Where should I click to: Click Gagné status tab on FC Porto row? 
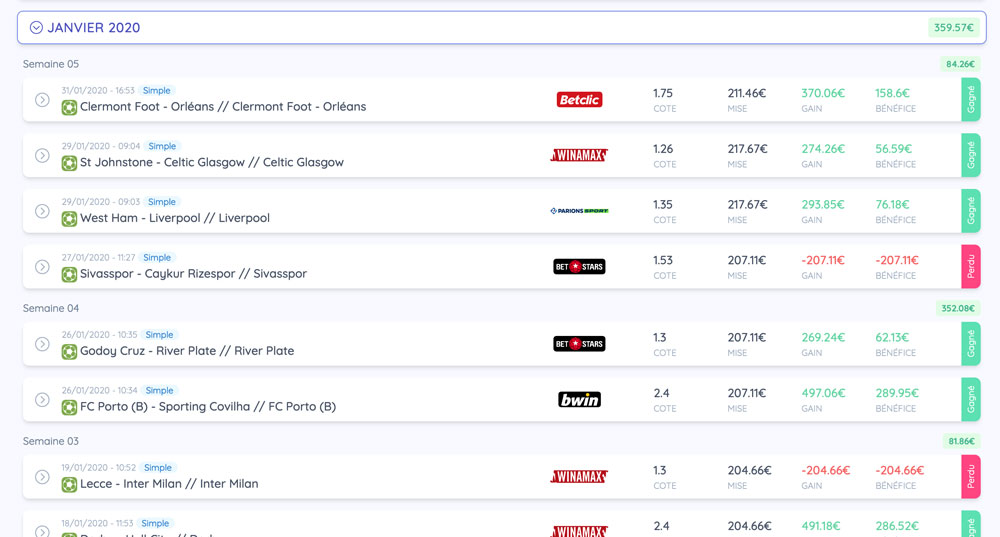(970, 399)
